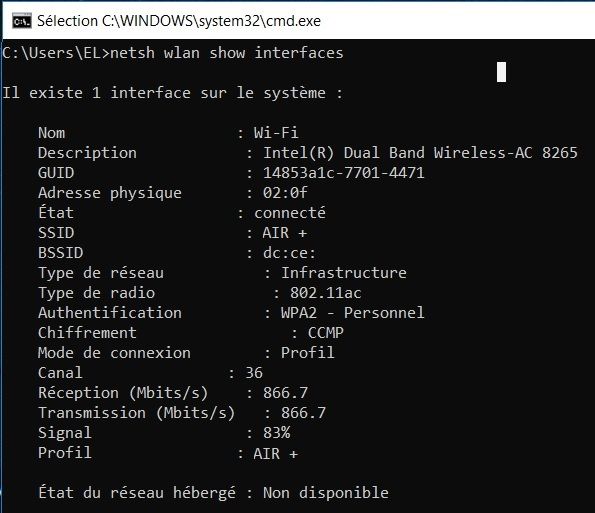Click the Signal value 83%

276,433
